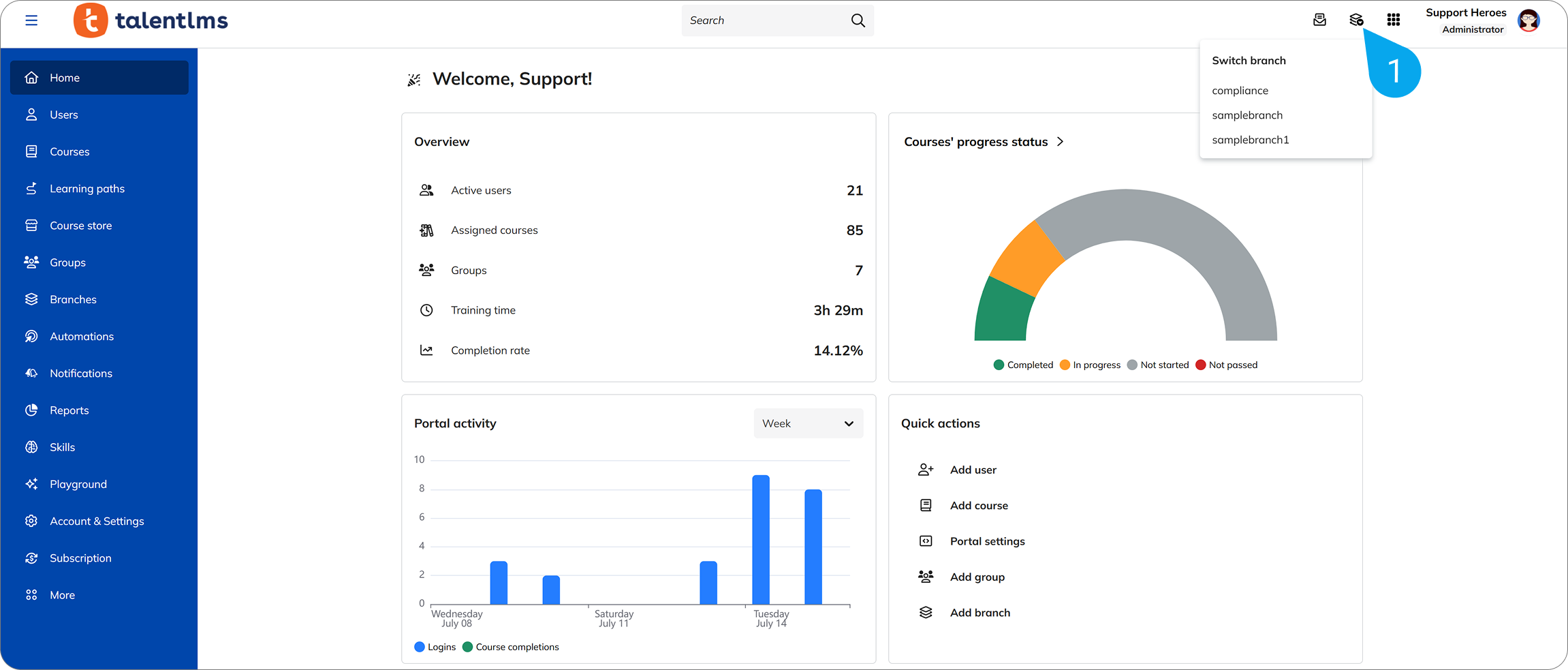Click the Add user quick action icon

(x=926, y=470)
